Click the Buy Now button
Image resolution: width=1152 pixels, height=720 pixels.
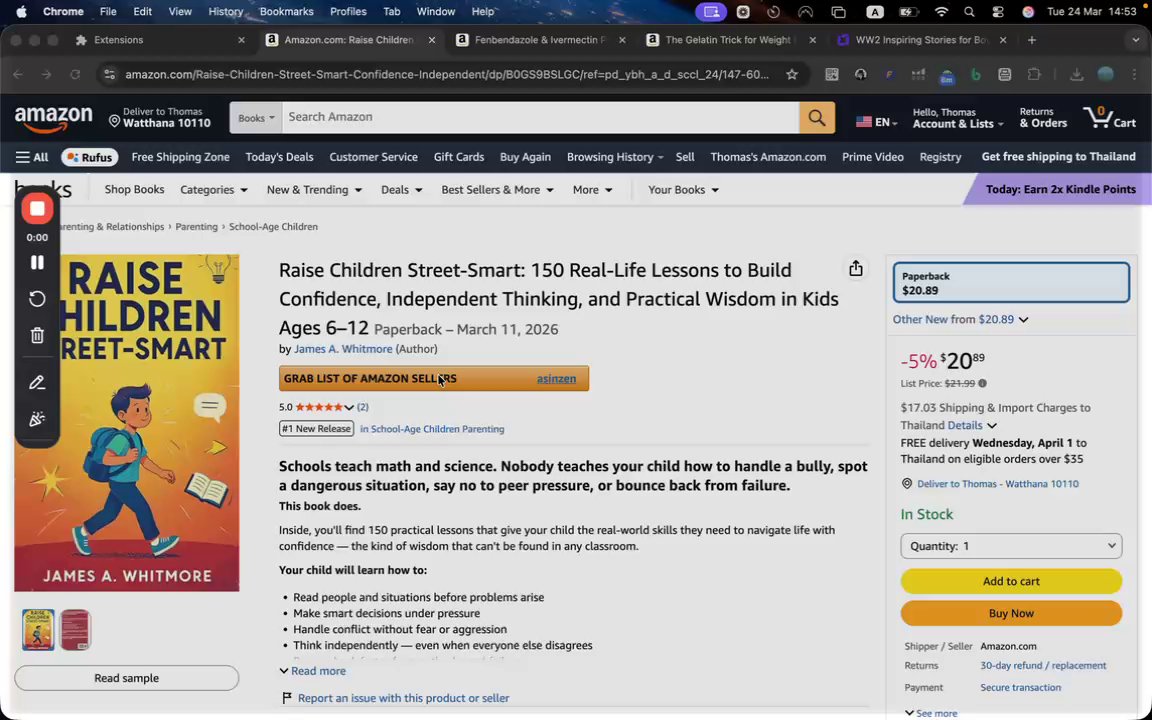pos(1011,613)
